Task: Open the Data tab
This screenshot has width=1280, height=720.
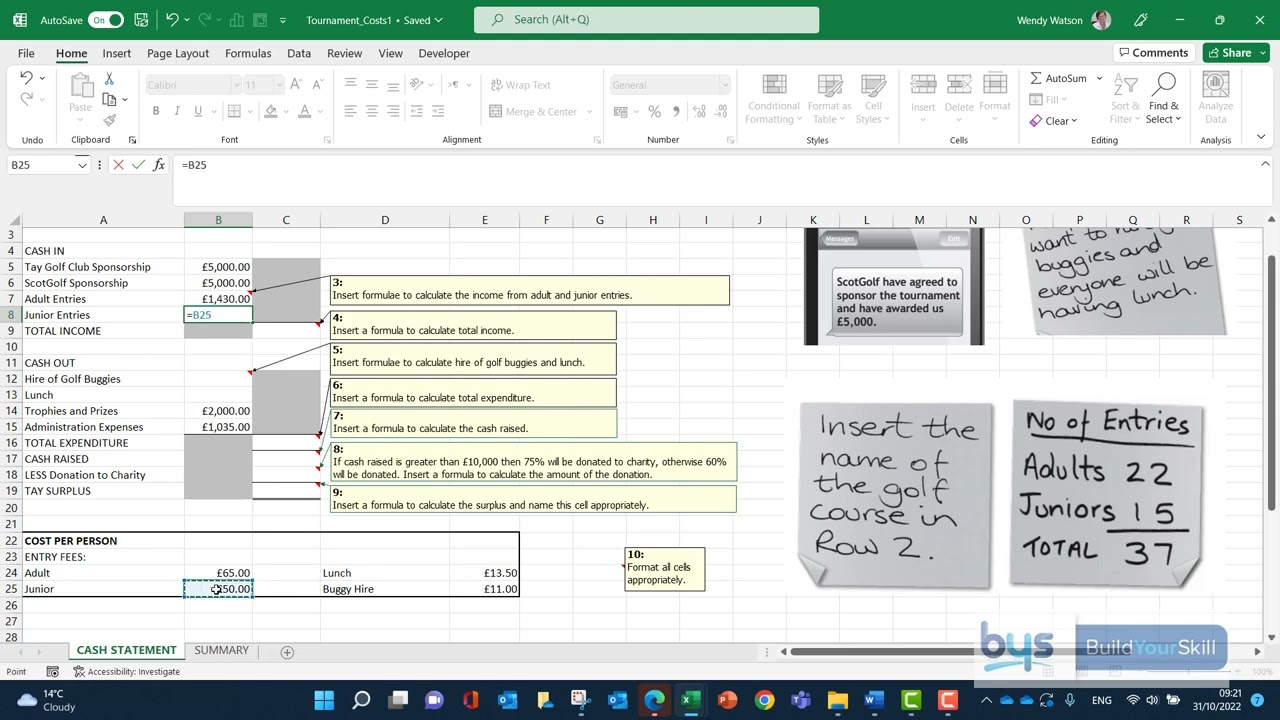Action: (299, 53)
